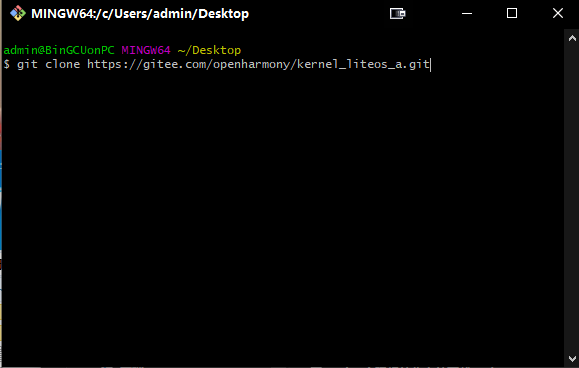Click the scrollbar up arrow

pyautogui.click(x=572, y=38)
